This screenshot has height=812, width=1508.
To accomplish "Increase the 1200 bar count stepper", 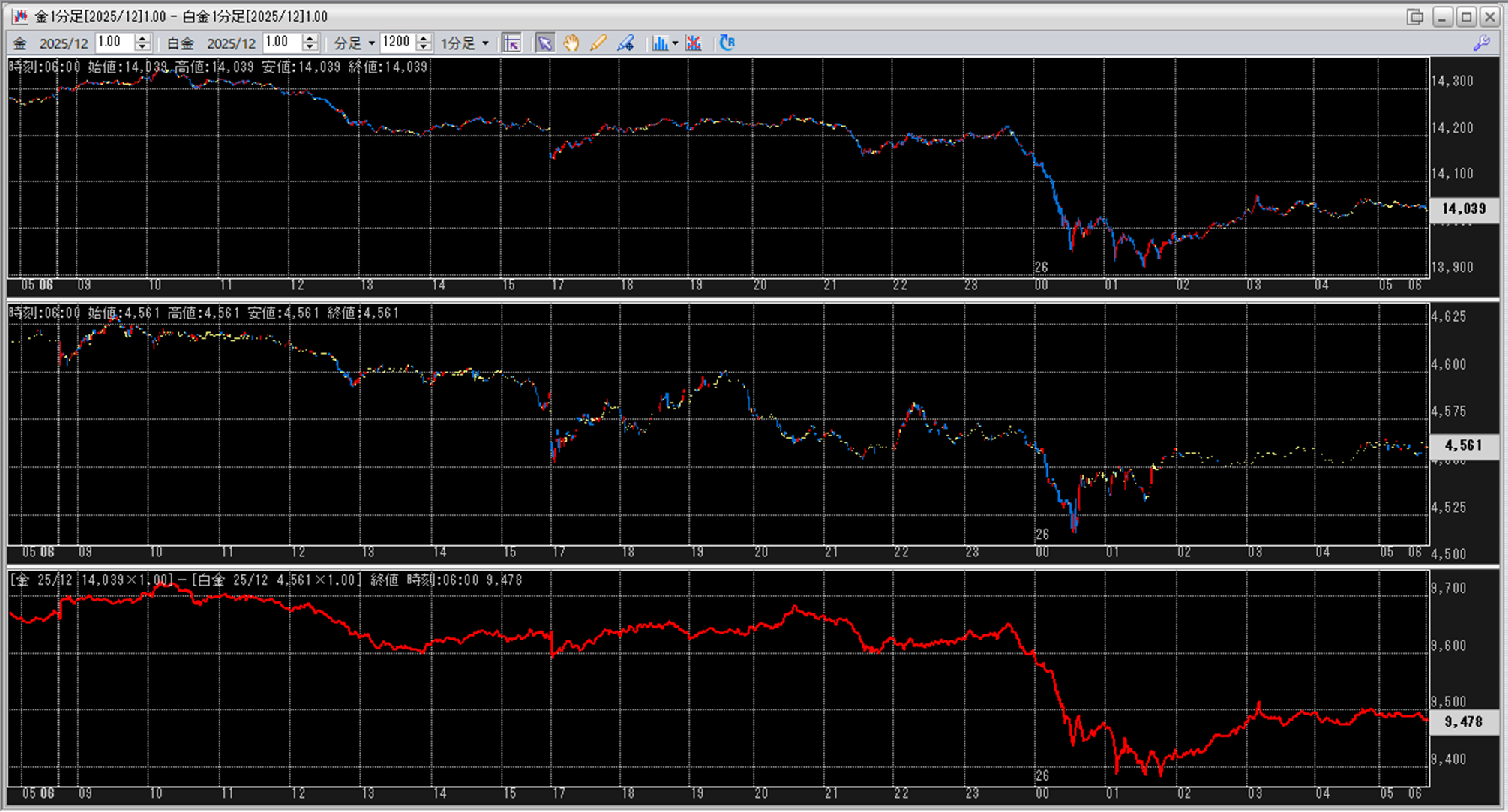I will (424, 38).
